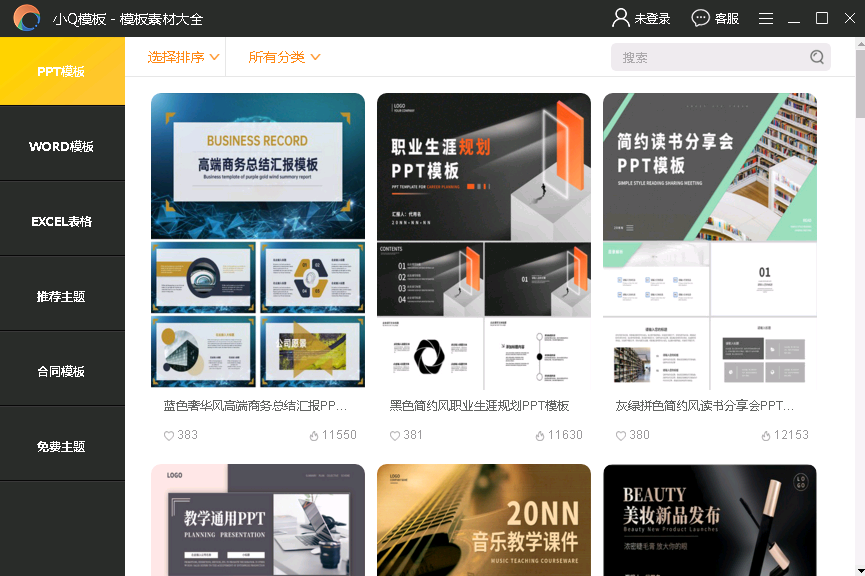Open 20NN 音乐教学课件 template thumbnail
Viewport: 865px width, 576px height.
(484, 520)
